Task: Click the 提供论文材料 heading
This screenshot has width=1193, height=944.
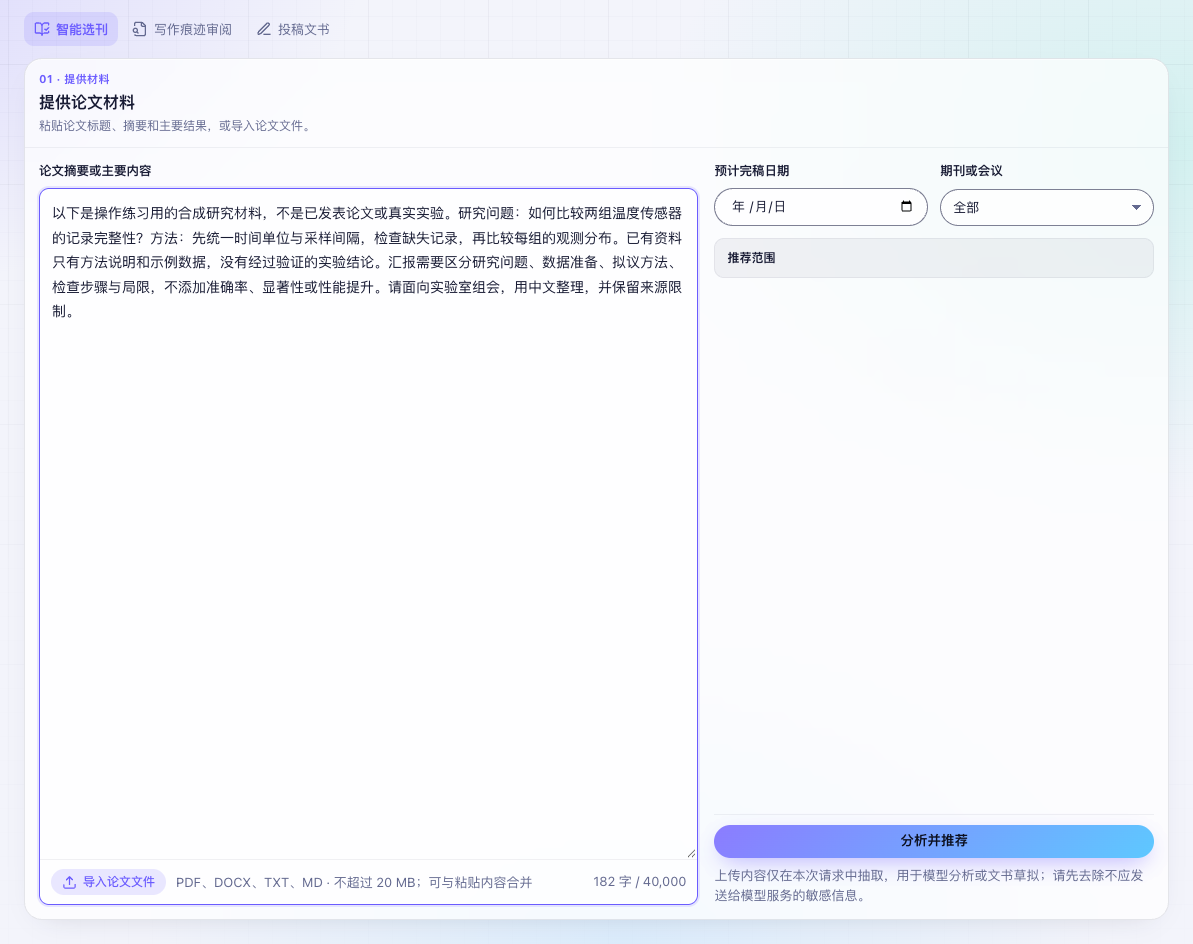Action: tap(87, 102)
